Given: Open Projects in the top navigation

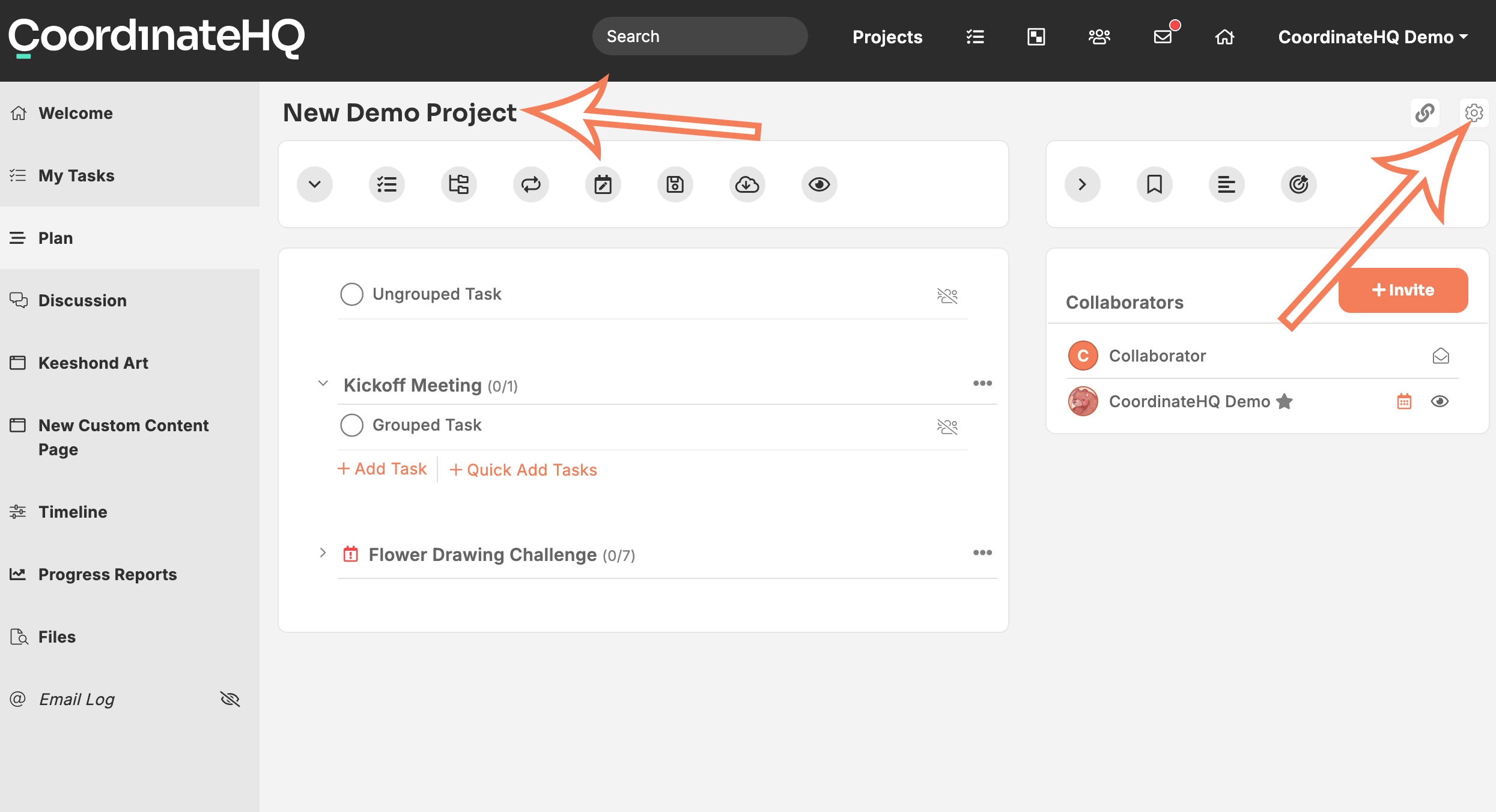Looking at the screenshot, I should click(x=887, y=37).
